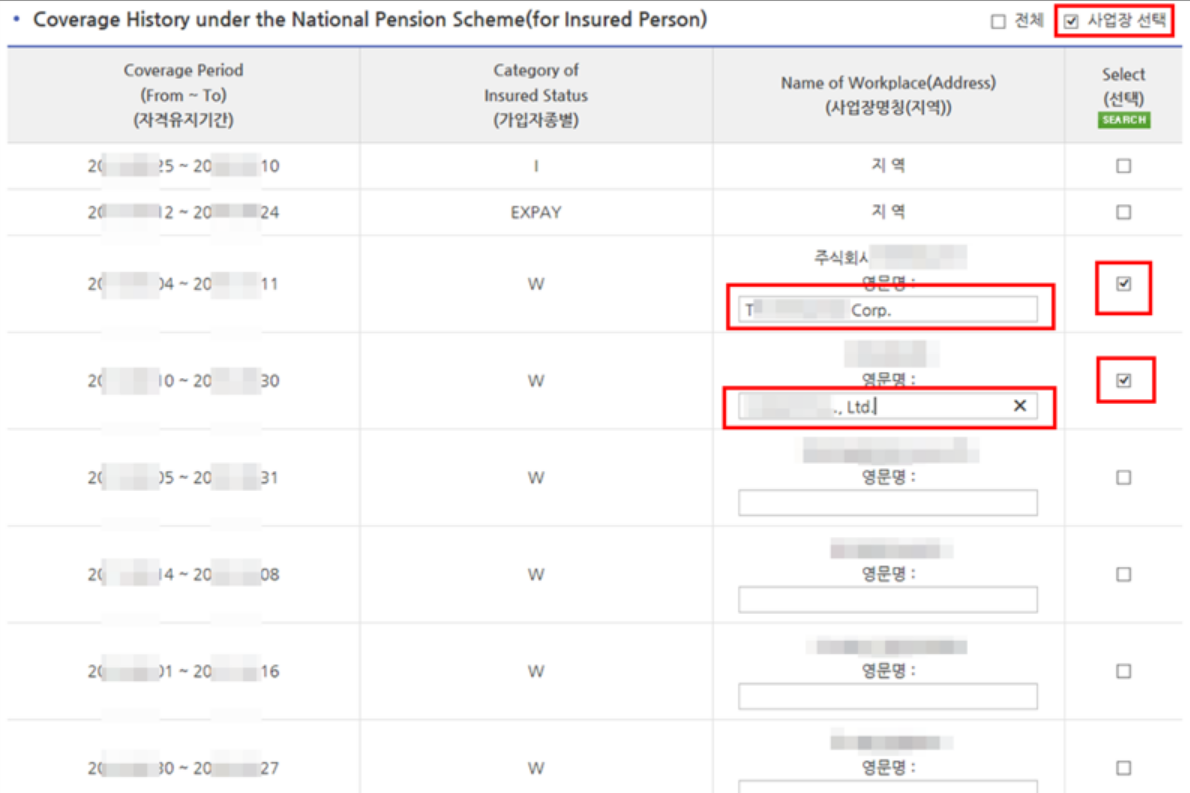Viewport: 1190px width, 793px height.
Task: Tick the checkbox for coverage row ending 31
Action: point(1124,478)
